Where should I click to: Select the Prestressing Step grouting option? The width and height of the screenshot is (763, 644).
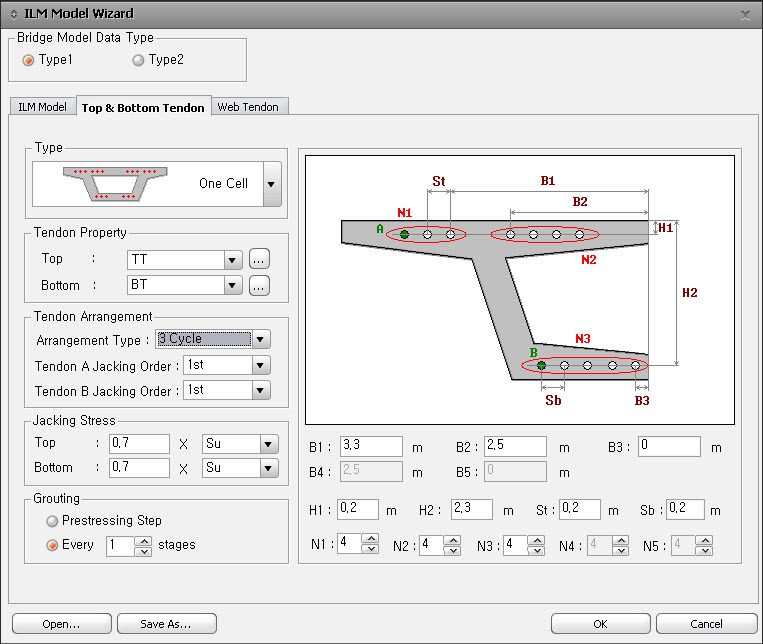52,521
